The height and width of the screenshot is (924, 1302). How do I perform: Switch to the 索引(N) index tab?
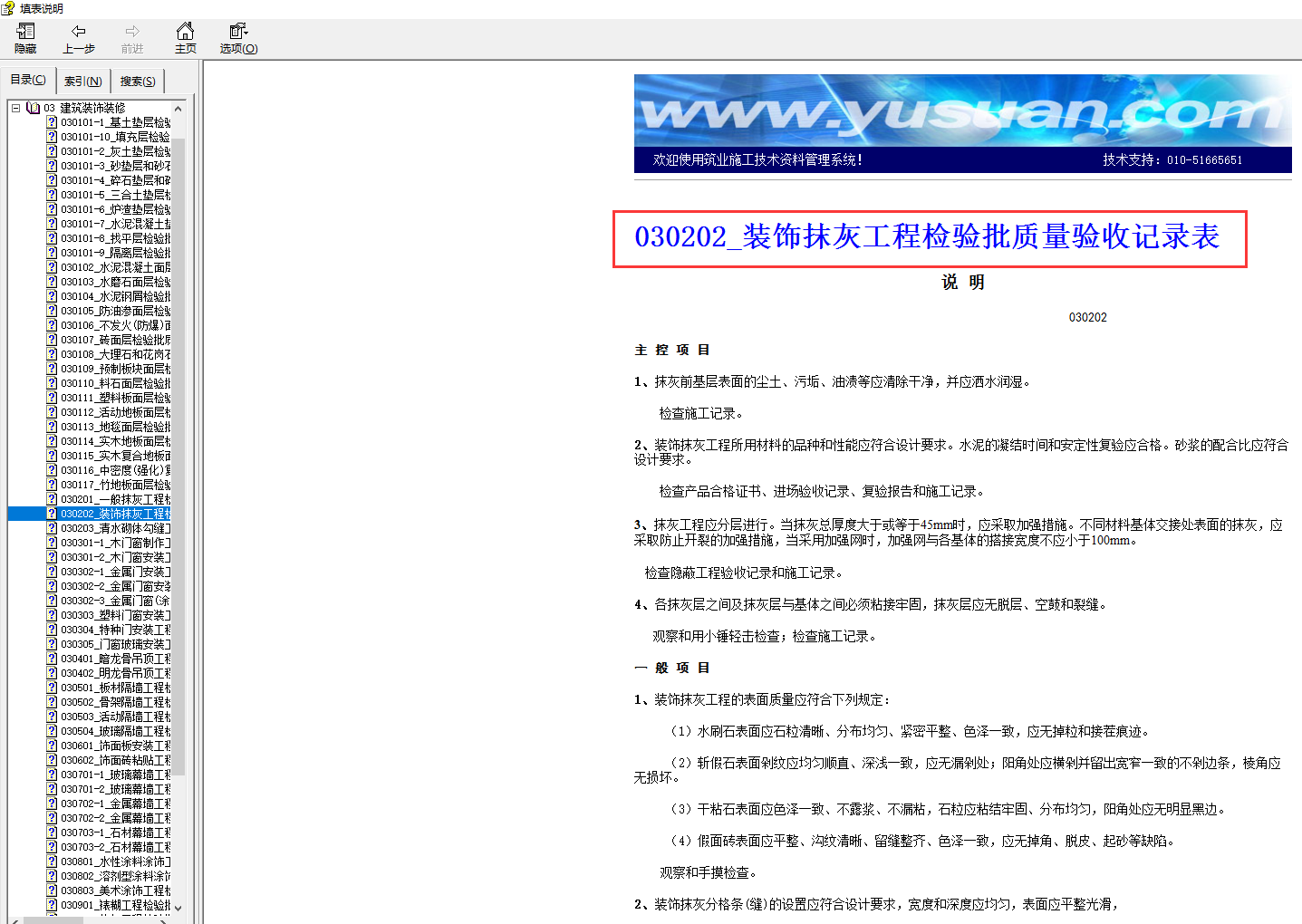[x=83, y=81]
